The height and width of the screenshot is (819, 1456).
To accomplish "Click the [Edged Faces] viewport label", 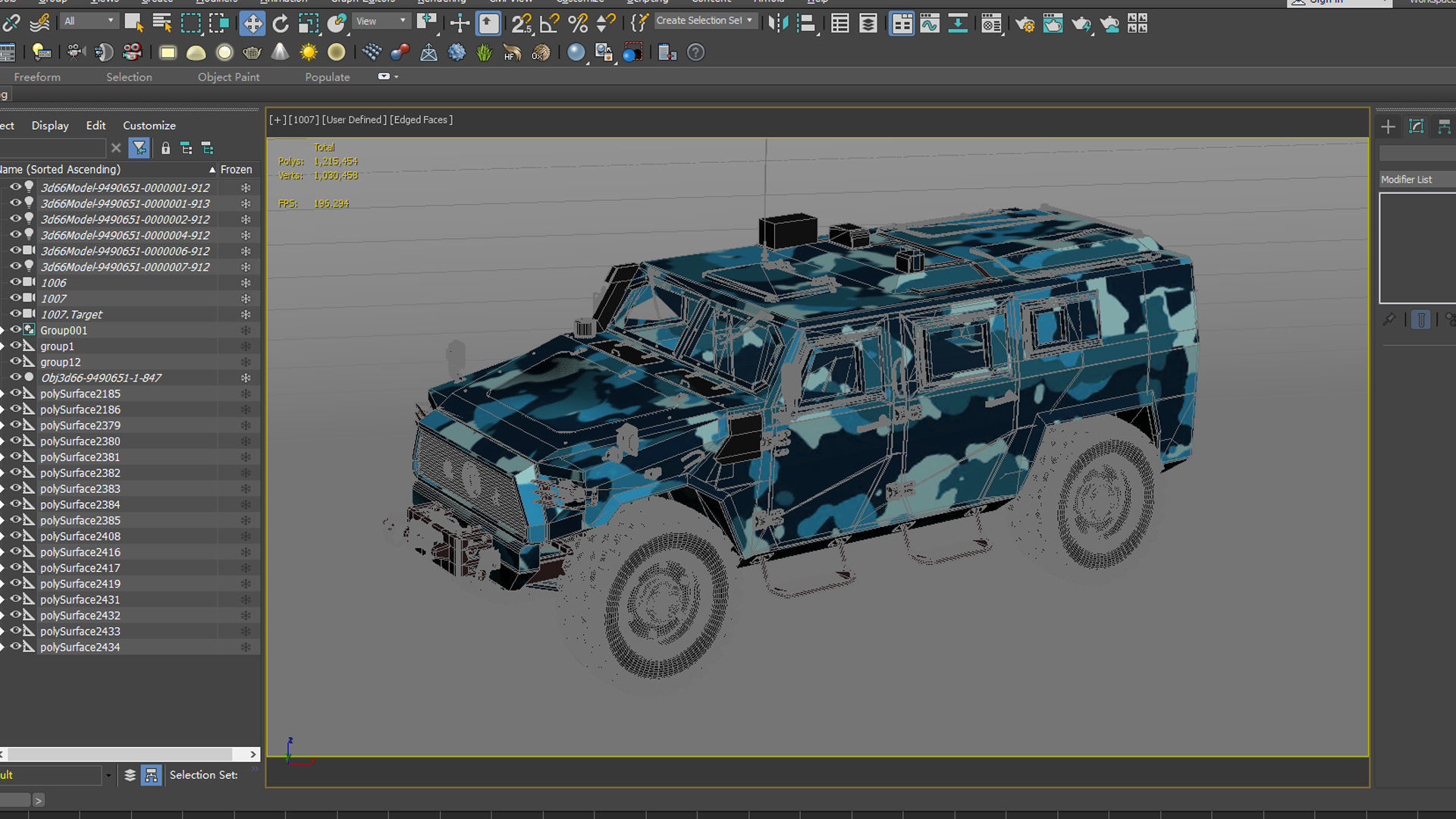I will [421, 120].
